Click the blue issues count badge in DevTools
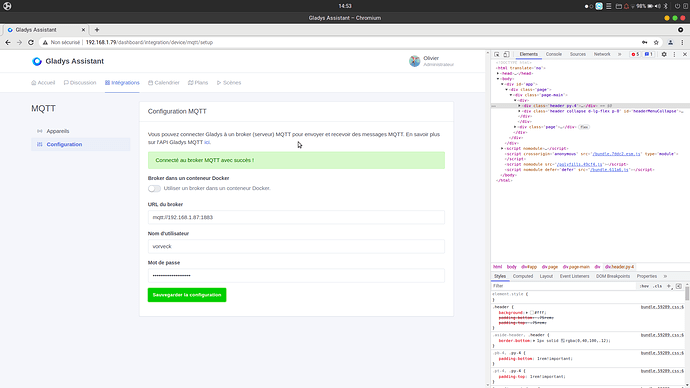The image size is (690, 388). [649, 54]
